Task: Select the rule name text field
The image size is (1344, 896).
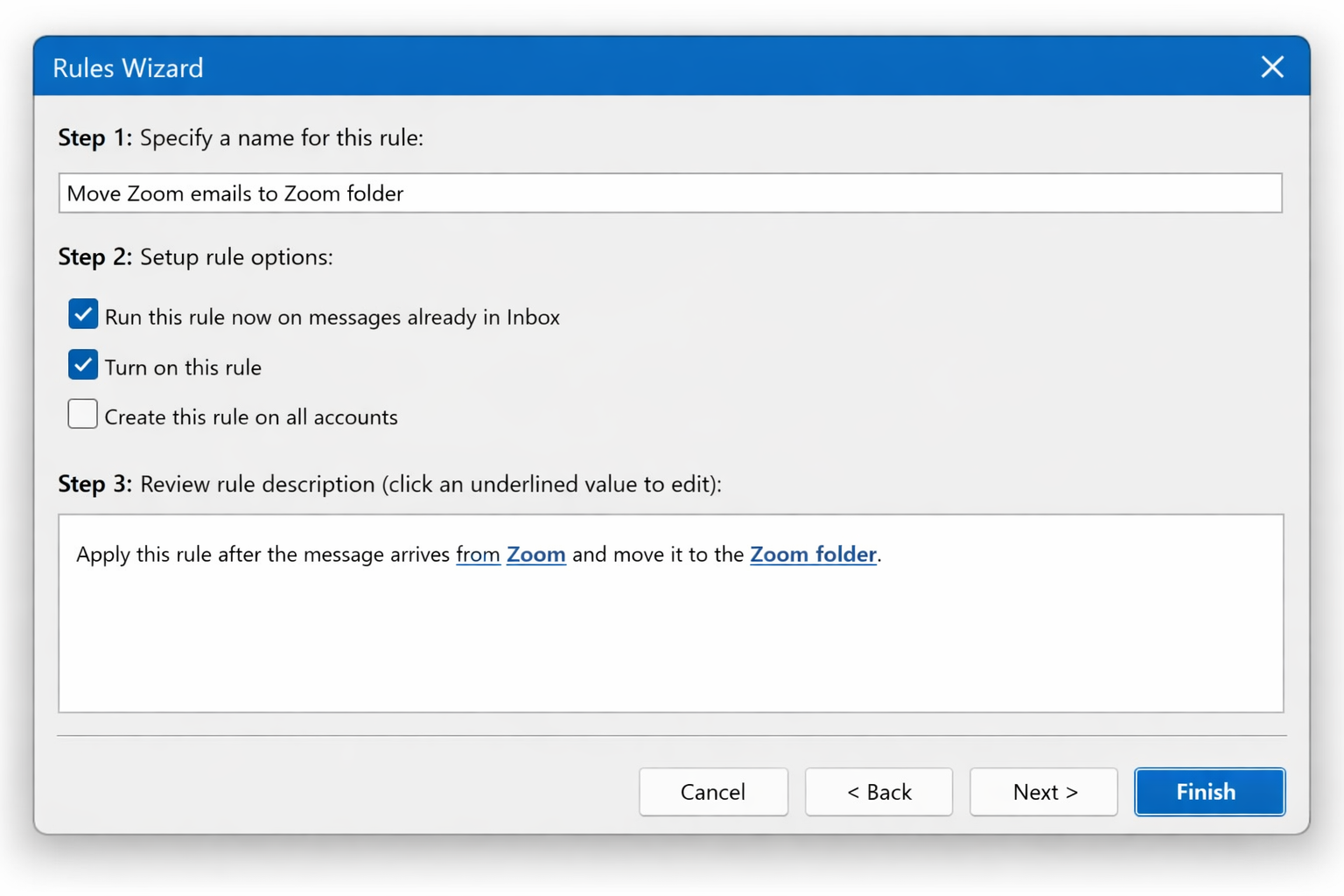Action: [669, 192]
